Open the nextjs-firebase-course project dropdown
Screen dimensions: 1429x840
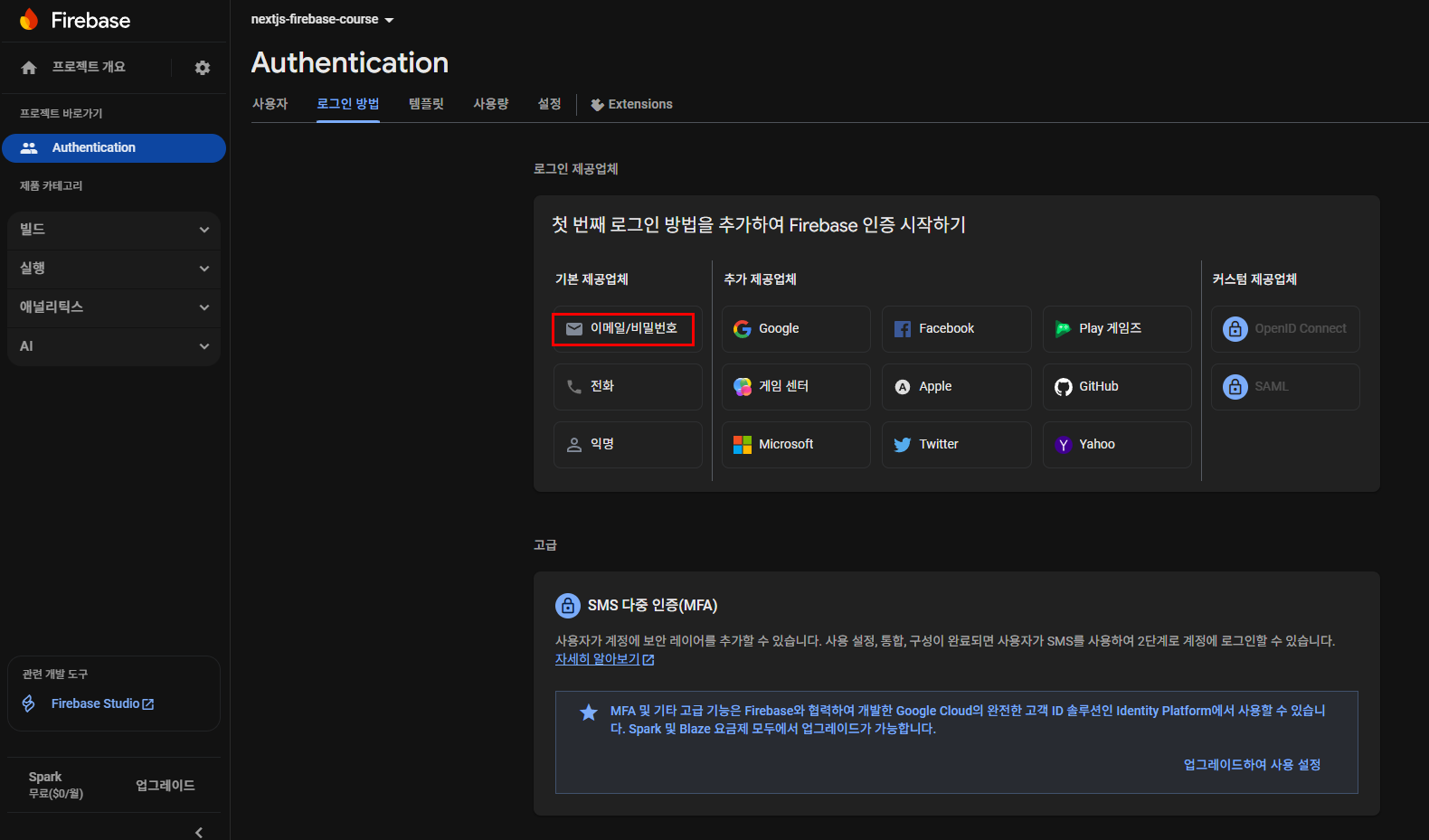coord(323,20)
